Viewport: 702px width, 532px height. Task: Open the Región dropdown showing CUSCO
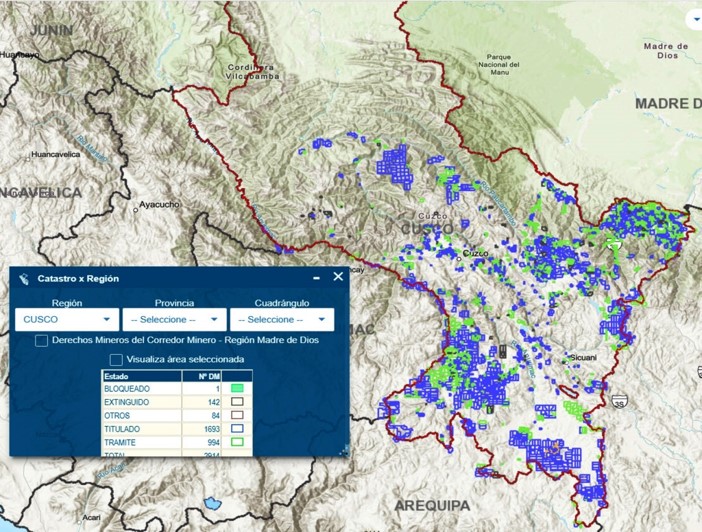click(64, 320)
